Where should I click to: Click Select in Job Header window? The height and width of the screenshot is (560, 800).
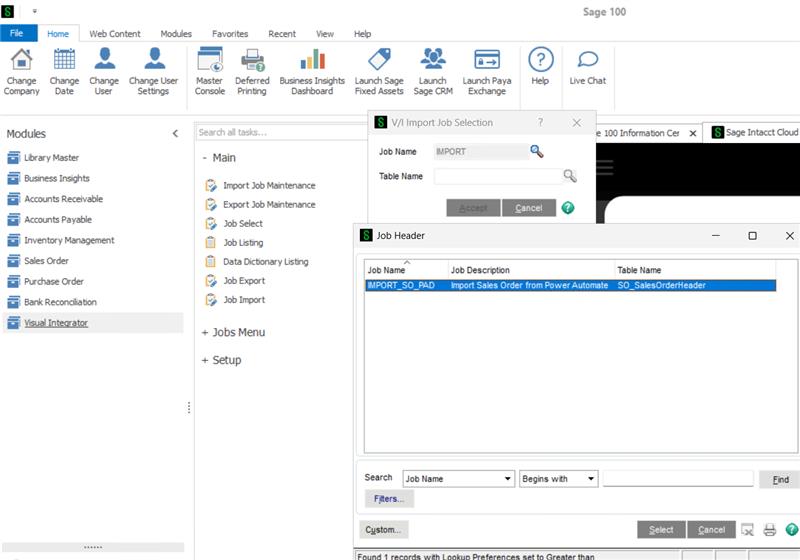661,530
